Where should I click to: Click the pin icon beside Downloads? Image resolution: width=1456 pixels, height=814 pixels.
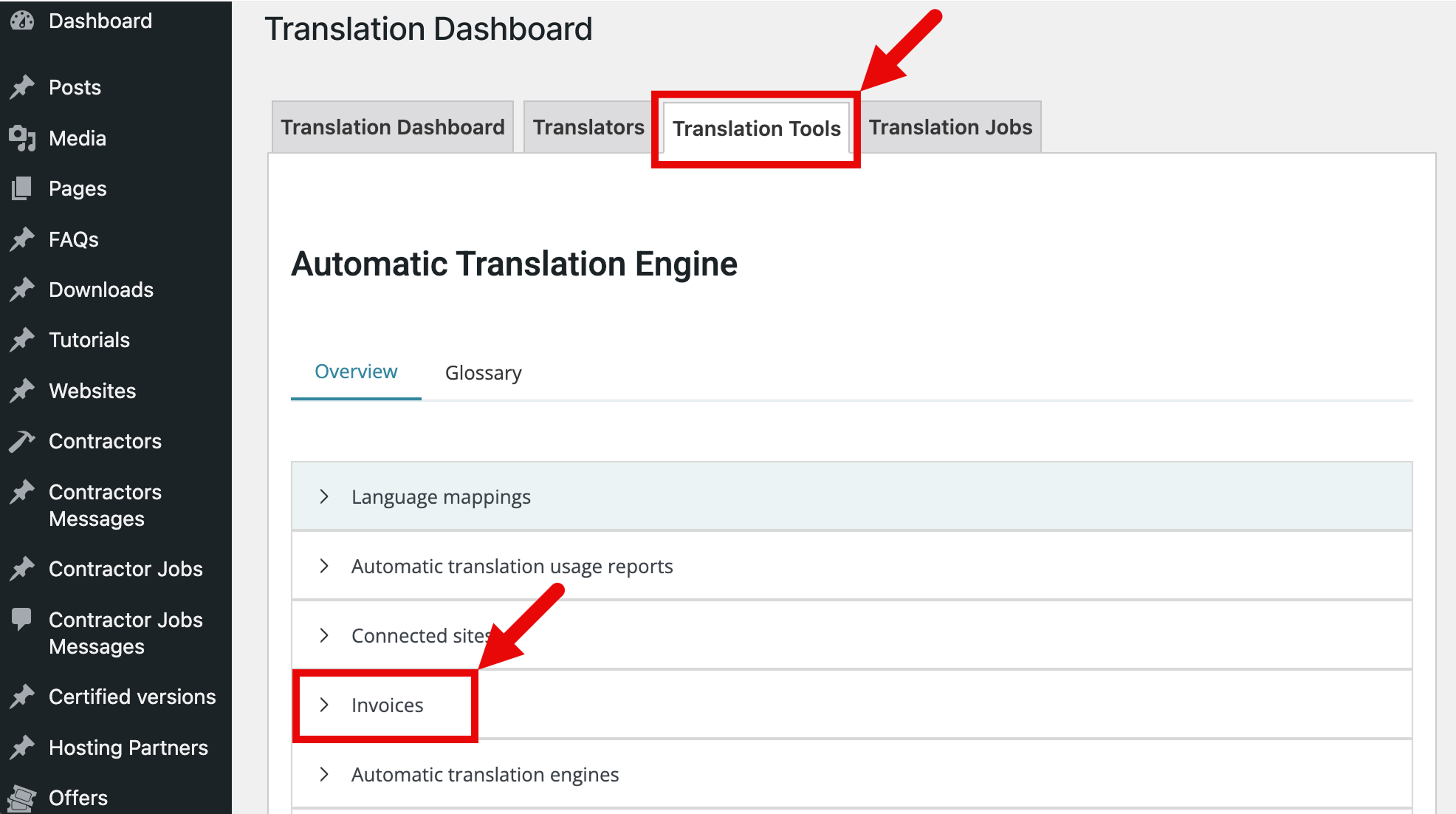[22, 290]
